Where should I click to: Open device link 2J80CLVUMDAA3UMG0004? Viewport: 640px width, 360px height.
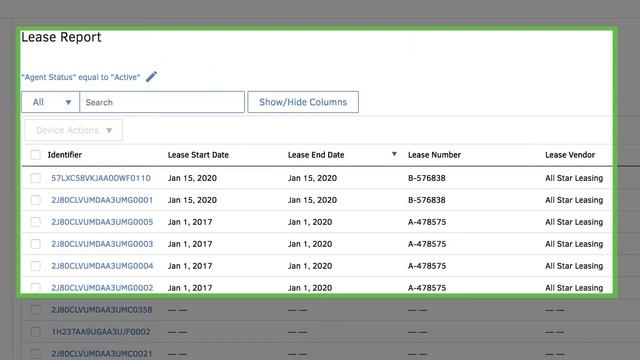[102, 266]
